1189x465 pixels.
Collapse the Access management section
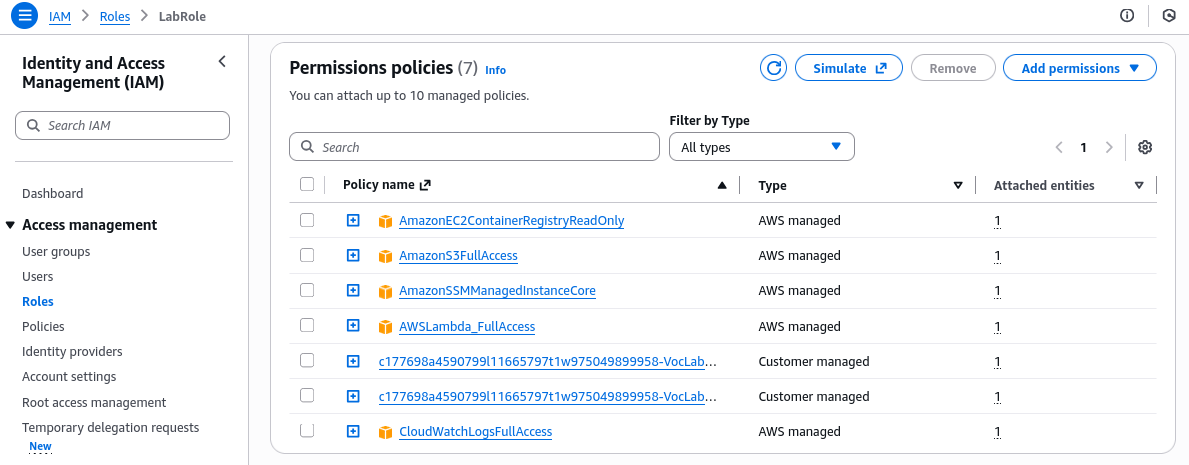pos(11,225)
